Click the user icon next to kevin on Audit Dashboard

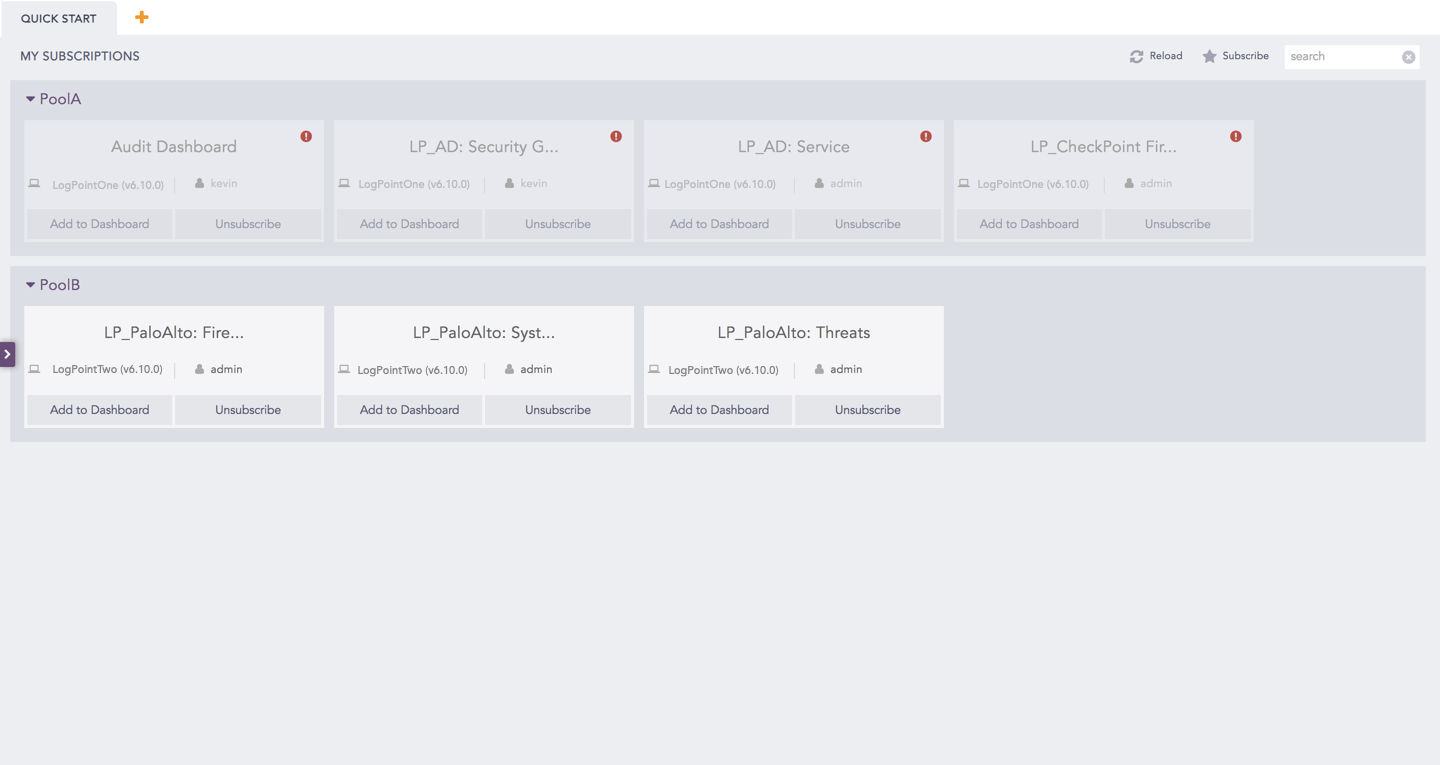(x=198, y=183)
